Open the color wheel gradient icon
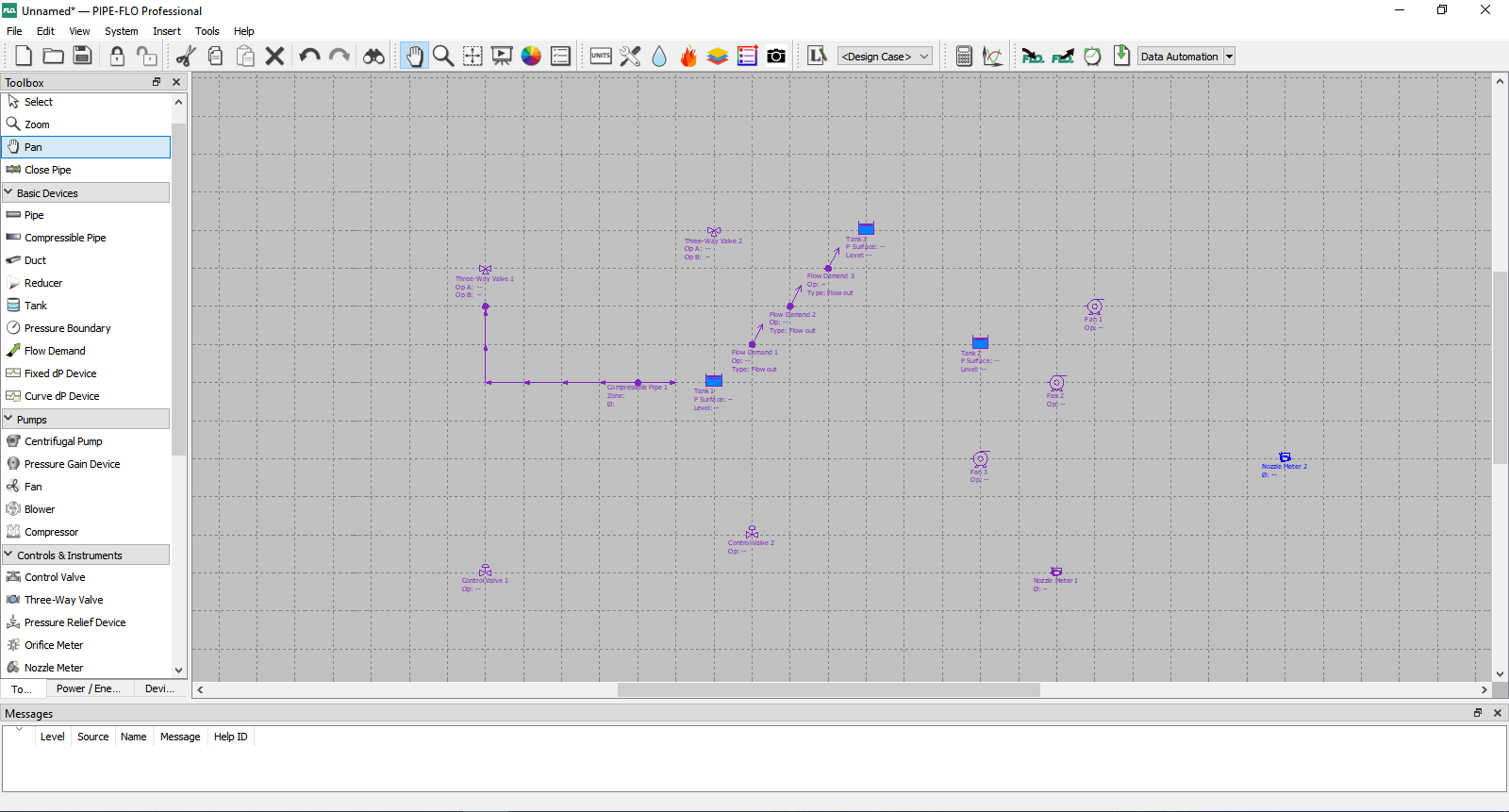 (531, 56)
